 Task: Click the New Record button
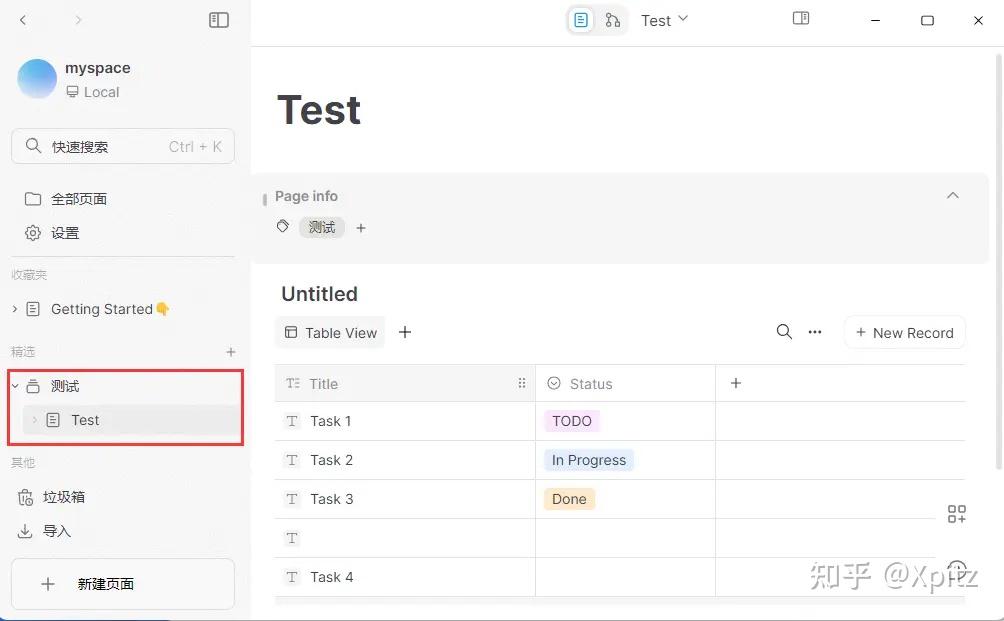point(904,333)
